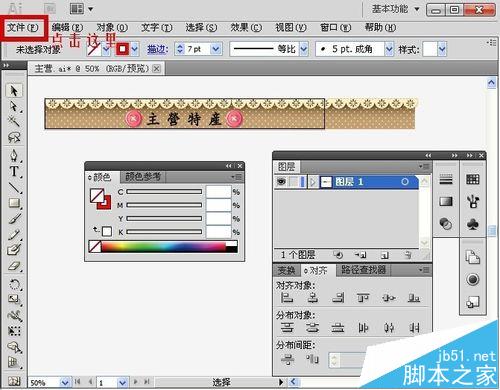
Task: Toggle visibility eye of 图层 1
Action: click(x=282, y=182)
